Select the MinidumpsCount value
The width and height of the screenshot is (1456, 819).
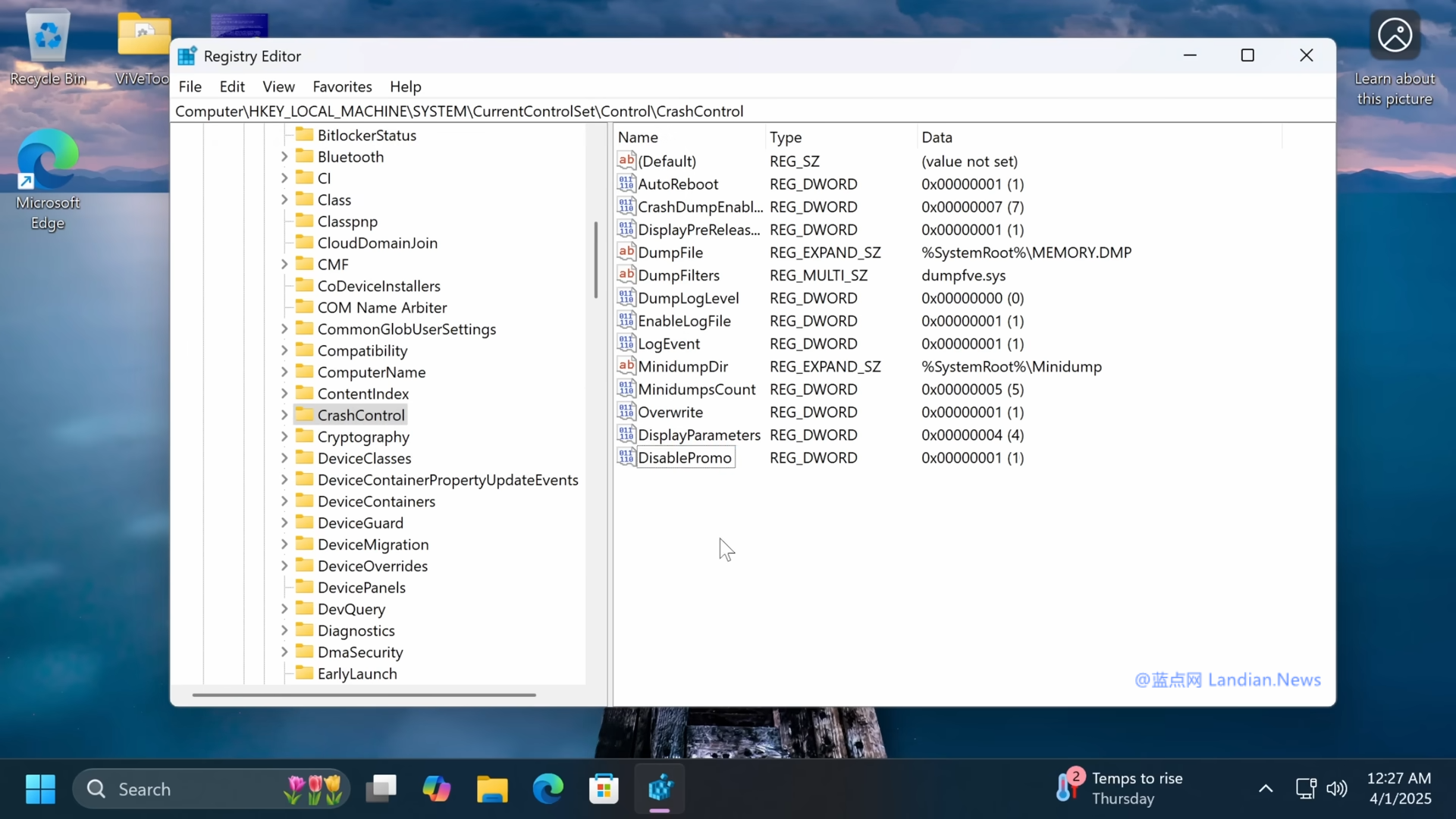[696, 389]
